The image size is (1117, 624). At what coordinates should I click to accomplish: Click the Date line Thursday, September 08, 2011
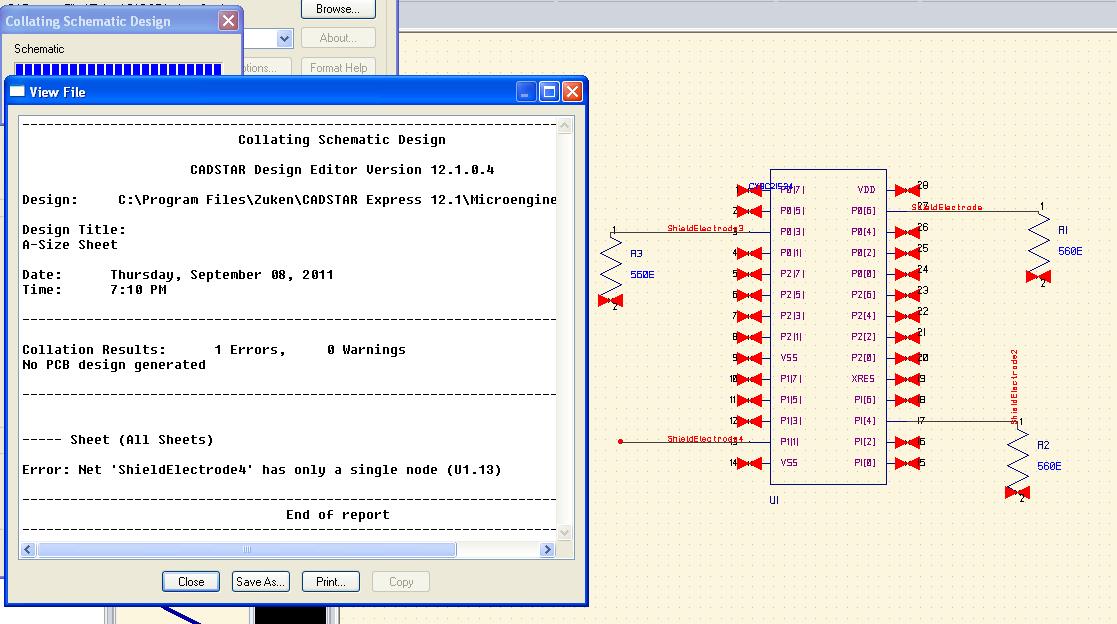pyautogui.click(x=178, y=274)
